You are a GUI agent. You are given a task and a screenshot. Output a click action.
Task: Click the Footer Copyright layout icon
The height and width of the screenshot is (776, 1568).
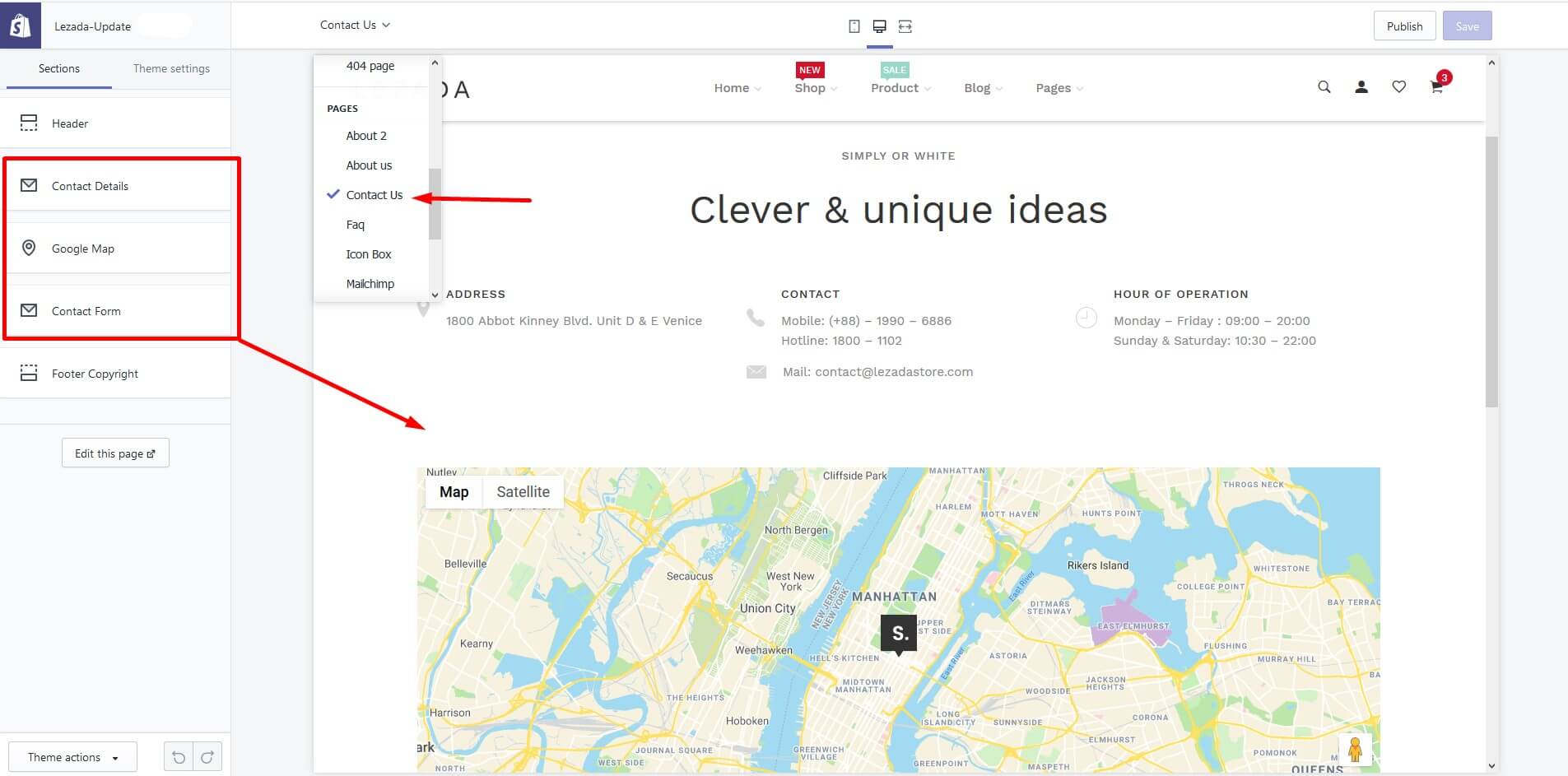click(29, 373)
